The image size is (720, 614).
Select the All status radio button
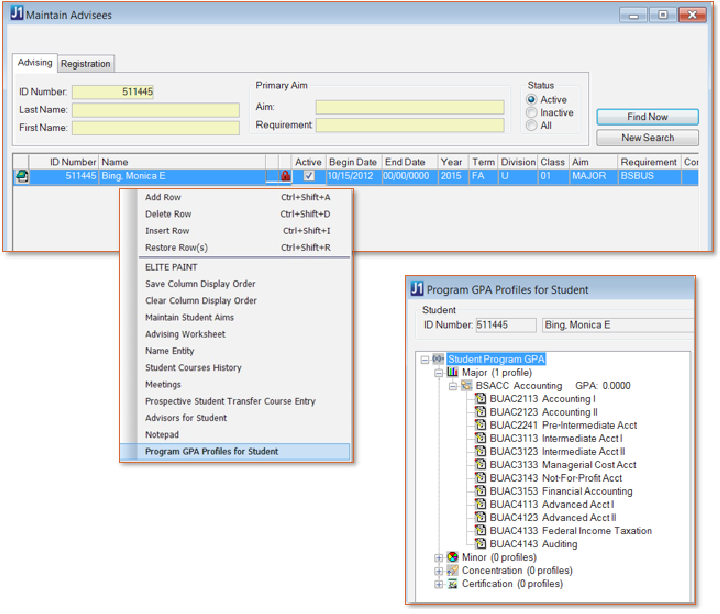(x=531, y=126)
